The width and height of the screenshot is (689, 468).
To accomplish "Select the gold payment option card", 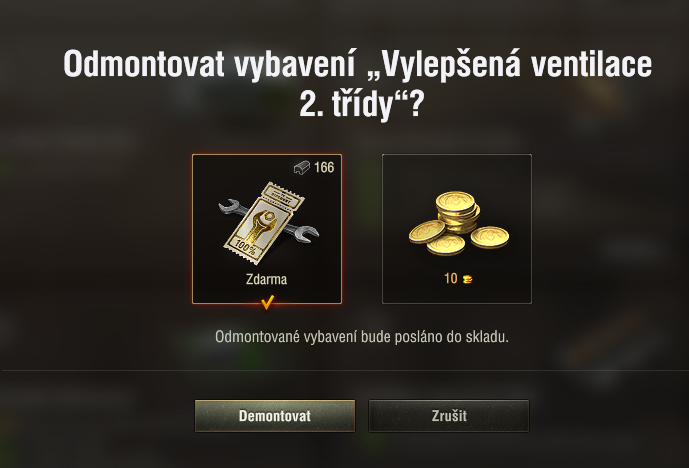I will pos(457,229).
